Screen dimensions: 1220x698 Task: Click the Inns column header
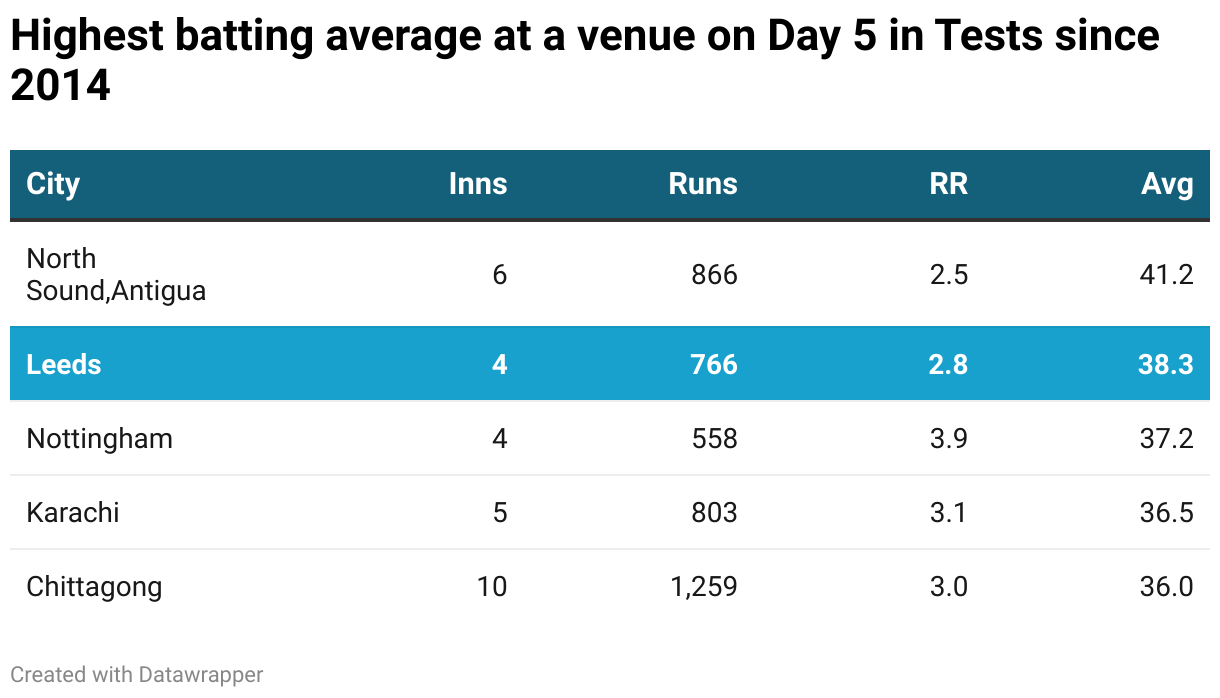click(477, 184)
